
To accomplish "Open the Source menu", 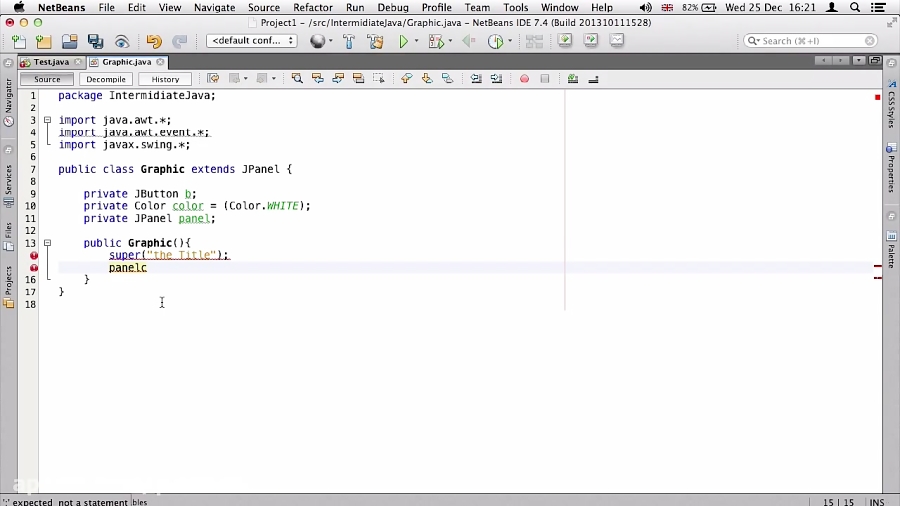I will 263,7.
